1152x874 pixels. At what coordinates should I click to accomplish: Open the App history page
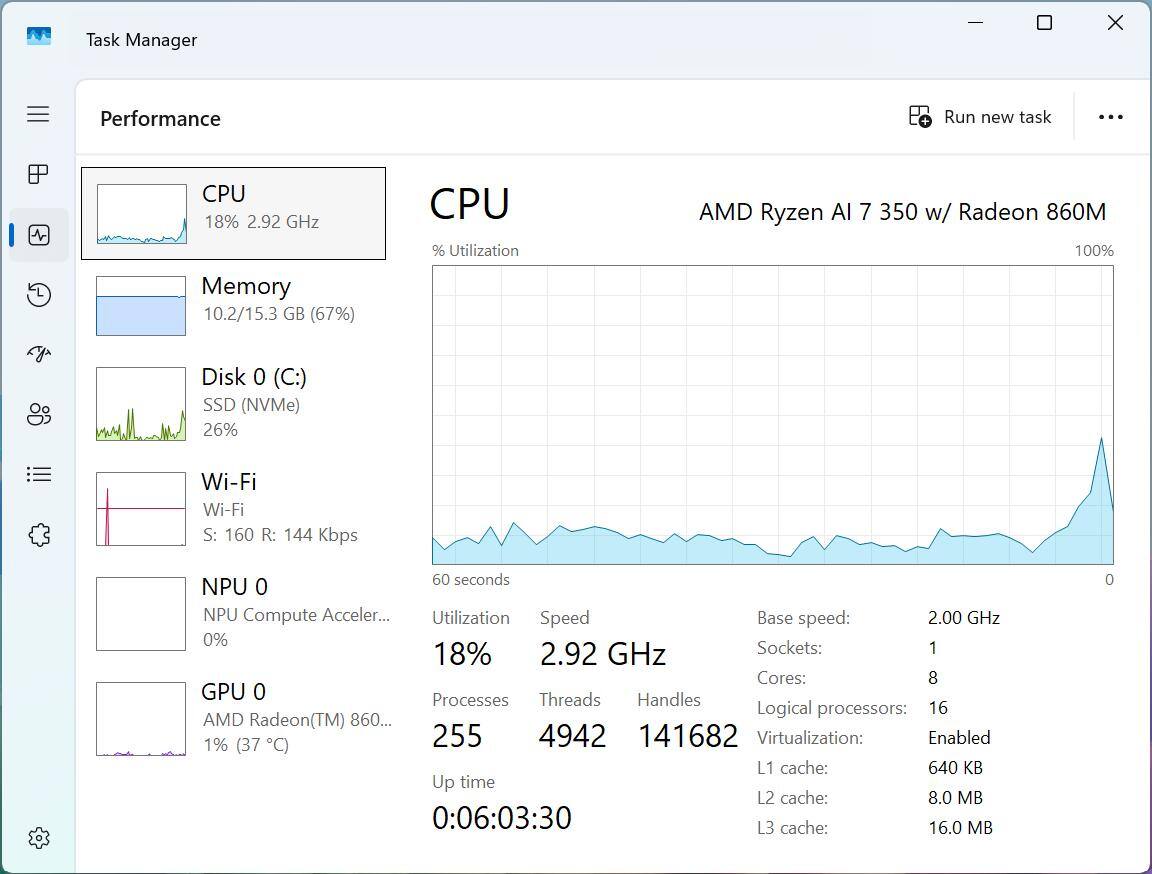point(38,295)
